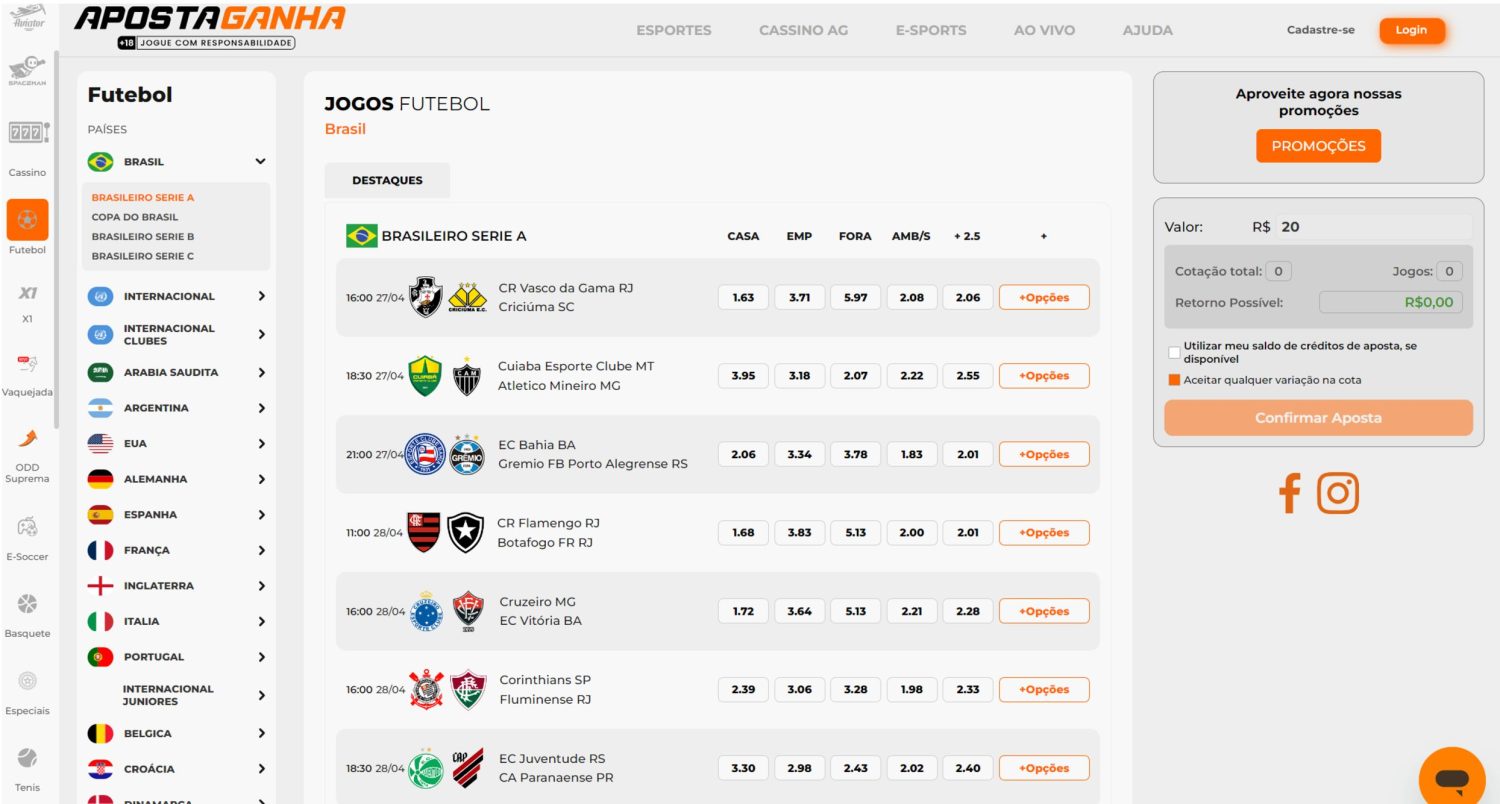Open the Spaceman game icon
1500x804 pixels.
coord(27,72)
